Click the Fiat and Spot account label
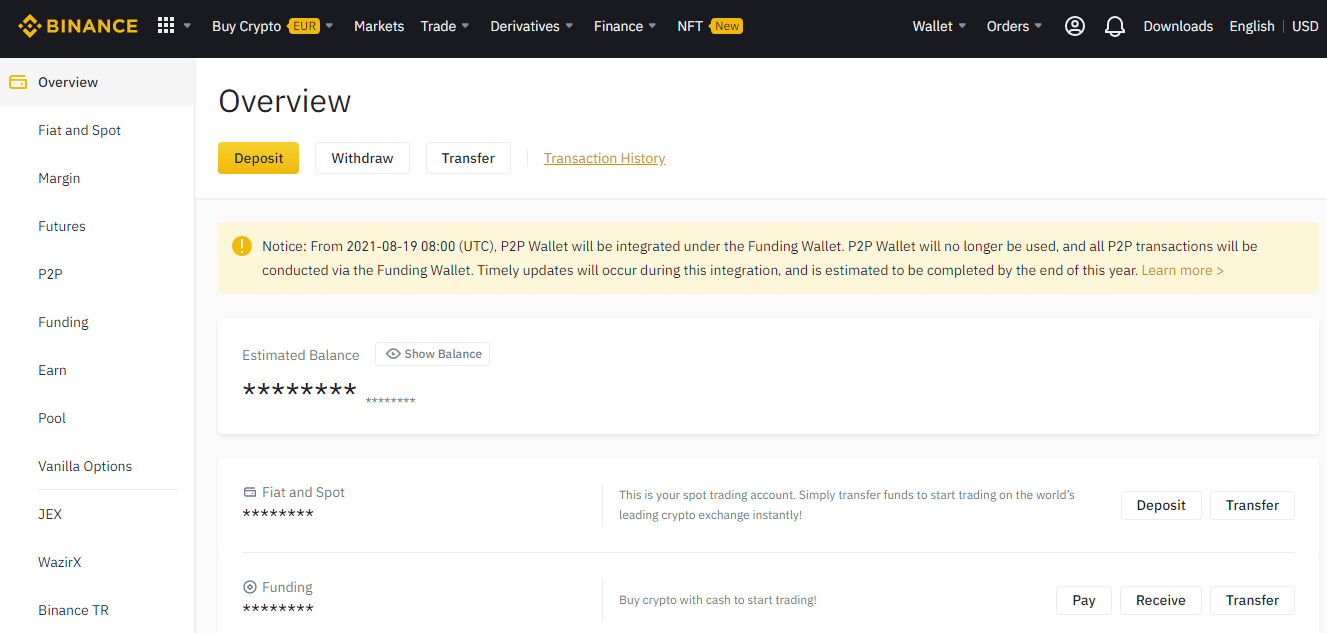Image resolution: width=1327 pixels, height=633 pixels. [303, 492]
